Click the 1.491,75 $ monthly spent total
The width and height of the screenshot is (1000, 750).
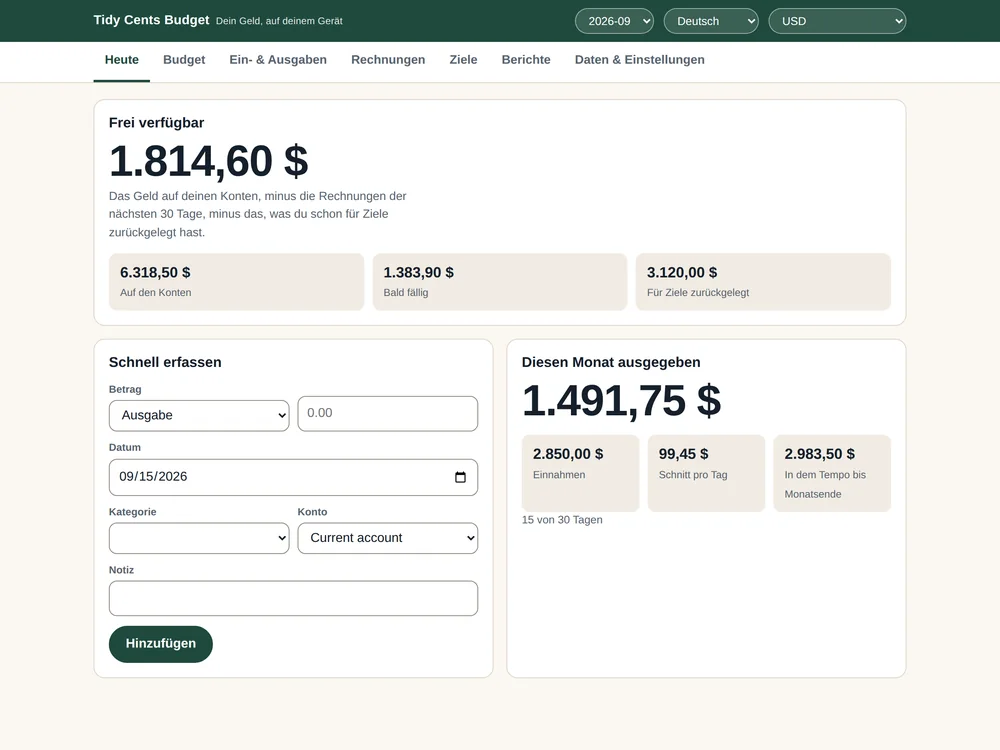621,401
